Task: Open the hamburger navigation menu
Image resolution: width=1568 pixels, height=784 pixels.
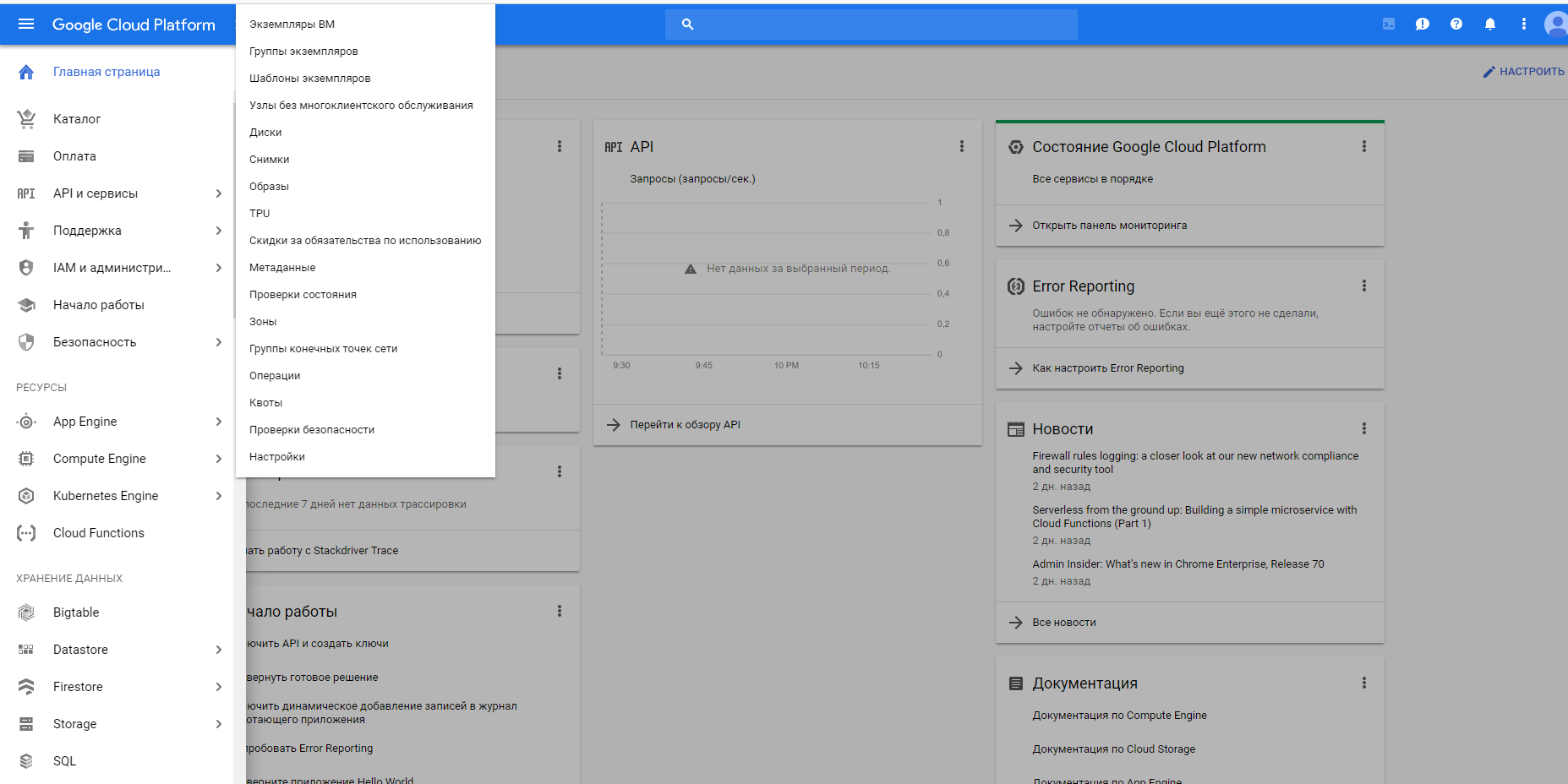Action: (26, 24)
